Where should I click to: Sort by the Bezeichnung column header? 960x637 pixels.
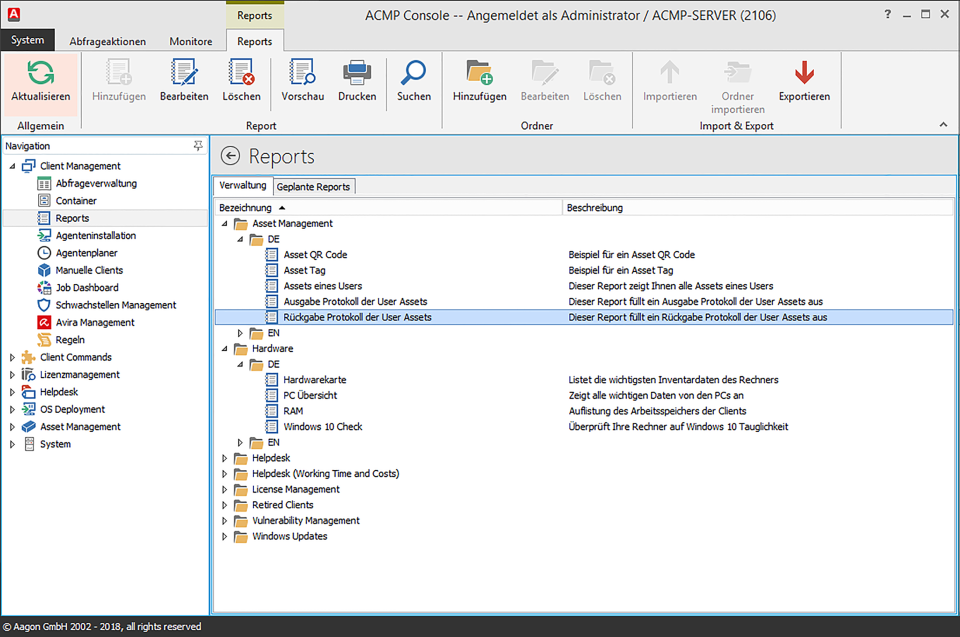click(x=245, y=207)
